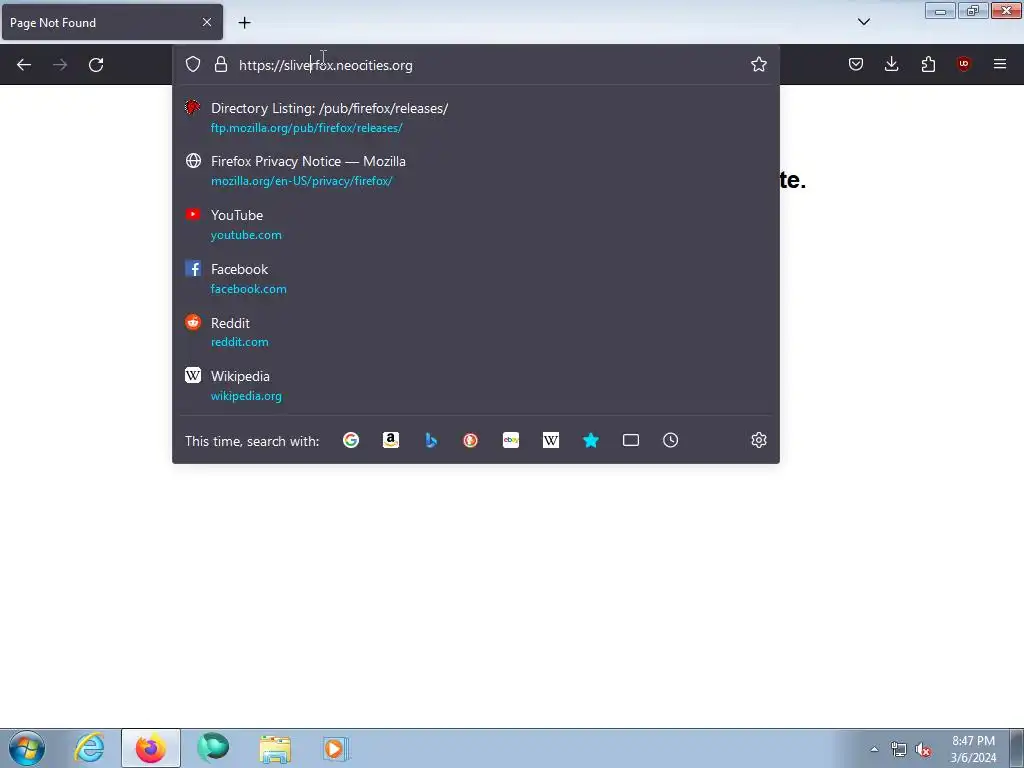Screen dimensions: 1024x768
Task: Bookmark this page with star icon
Action: 758,64
